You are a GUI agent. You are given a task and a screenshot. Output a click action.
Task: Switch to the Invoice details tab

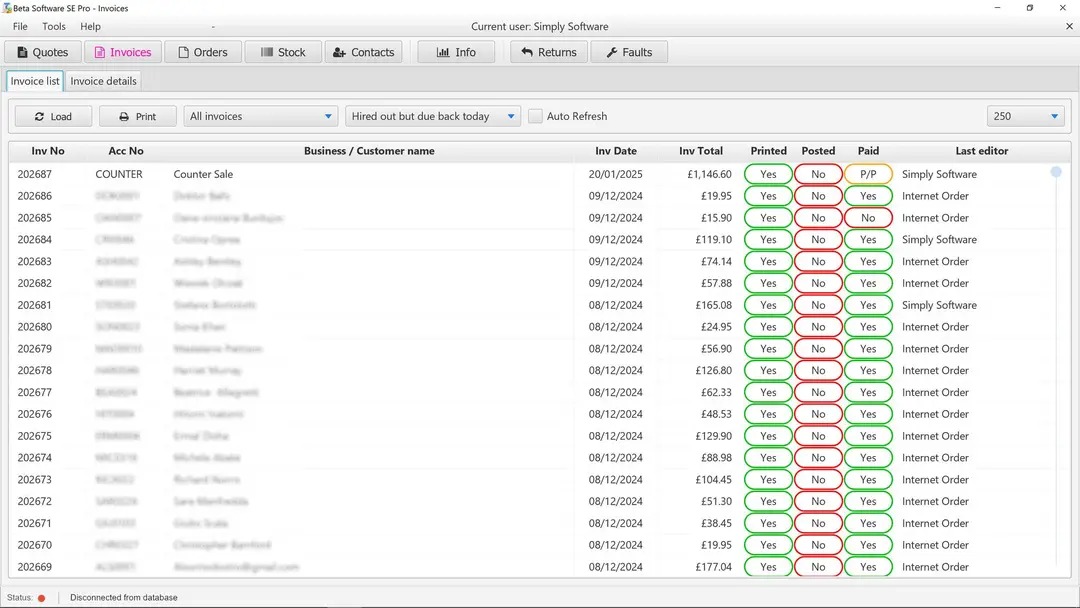[x=103, y=81]
